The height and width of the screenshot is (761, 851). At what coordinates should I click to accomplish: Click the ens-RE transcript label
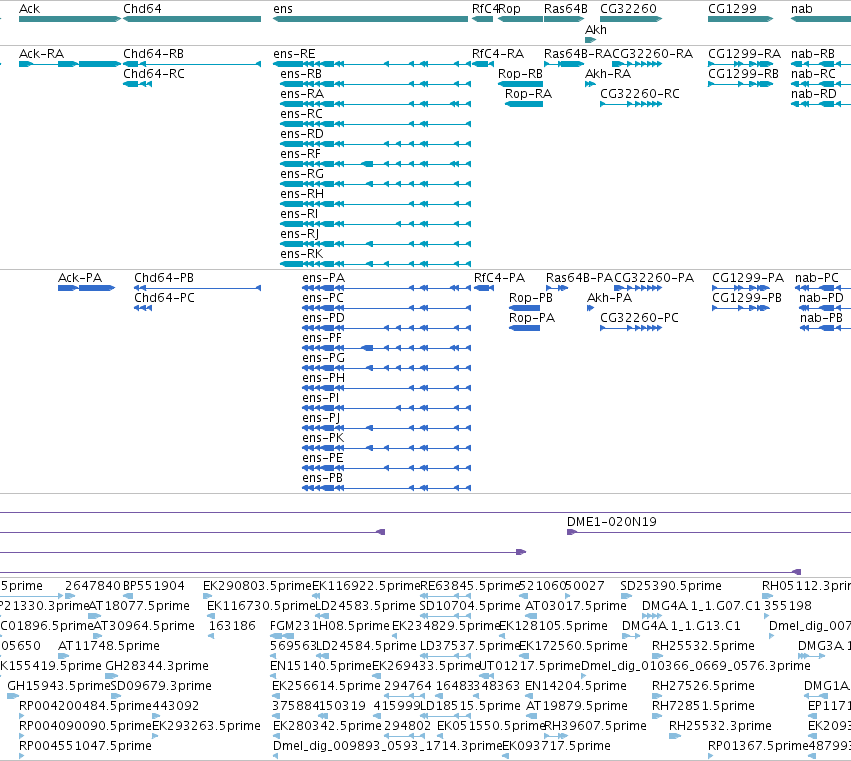[x=294, y=54]
